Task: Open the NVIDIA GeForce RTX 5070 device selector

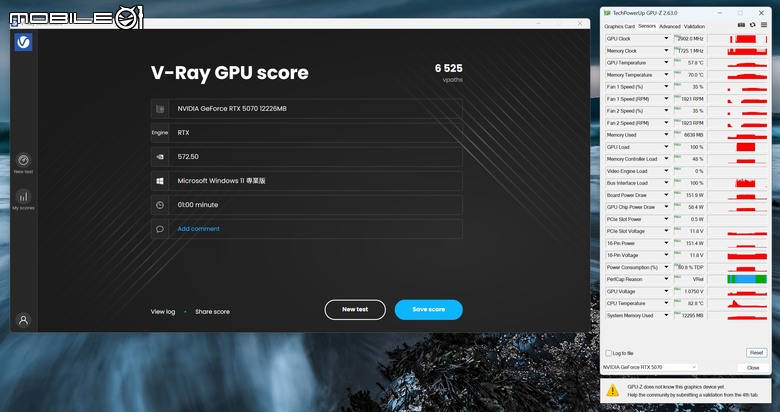Action: point(650,367)
